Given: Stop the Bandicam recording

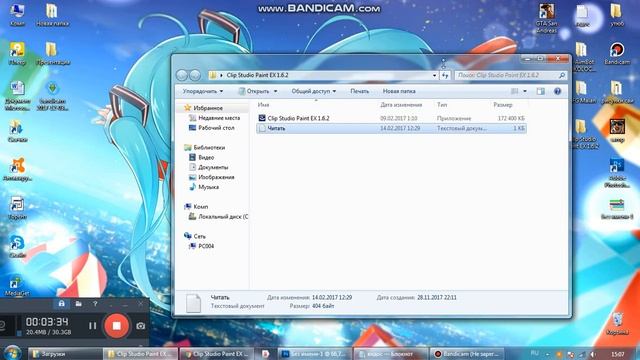Looking at the screenshot, I should coord(116,326).
